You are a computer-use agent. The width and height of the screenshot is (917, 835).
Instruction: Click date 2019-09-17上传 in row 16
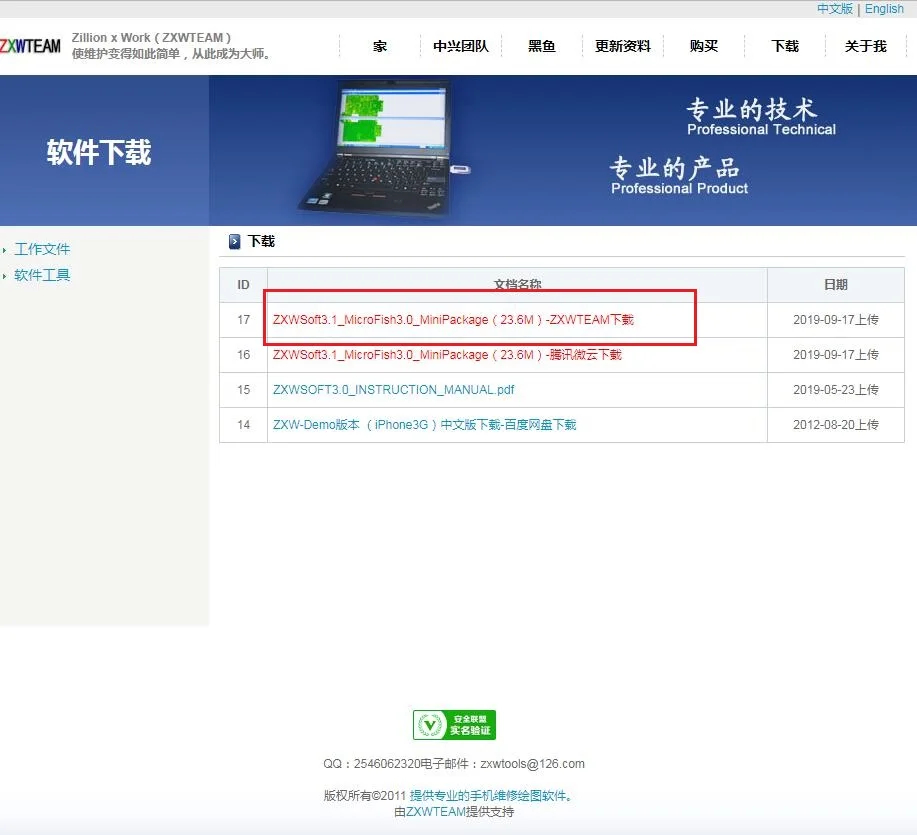coord(836,355)
